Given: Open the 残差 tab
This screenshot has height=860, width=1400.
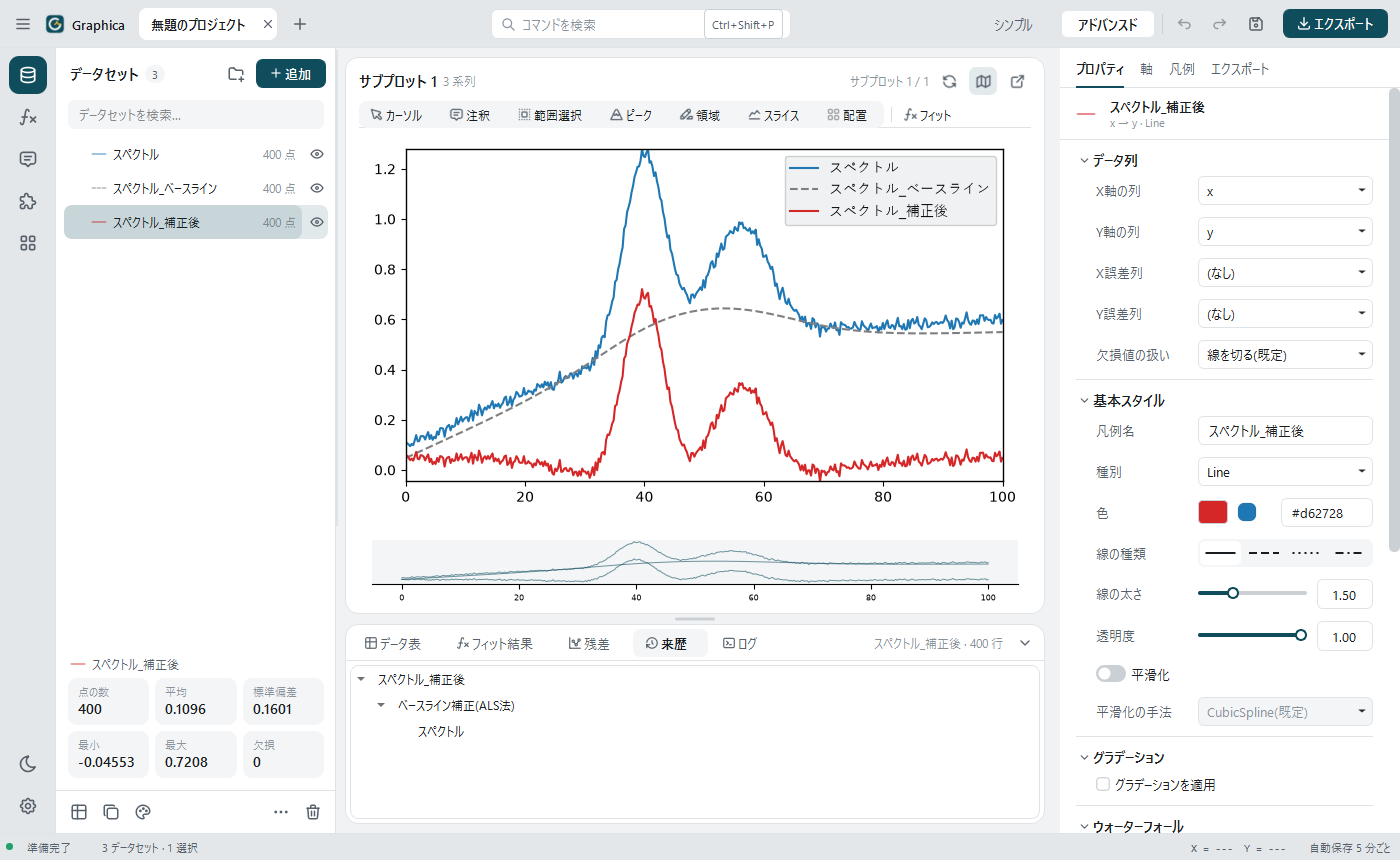Looking at the screenshot, I should pos(589,644).
